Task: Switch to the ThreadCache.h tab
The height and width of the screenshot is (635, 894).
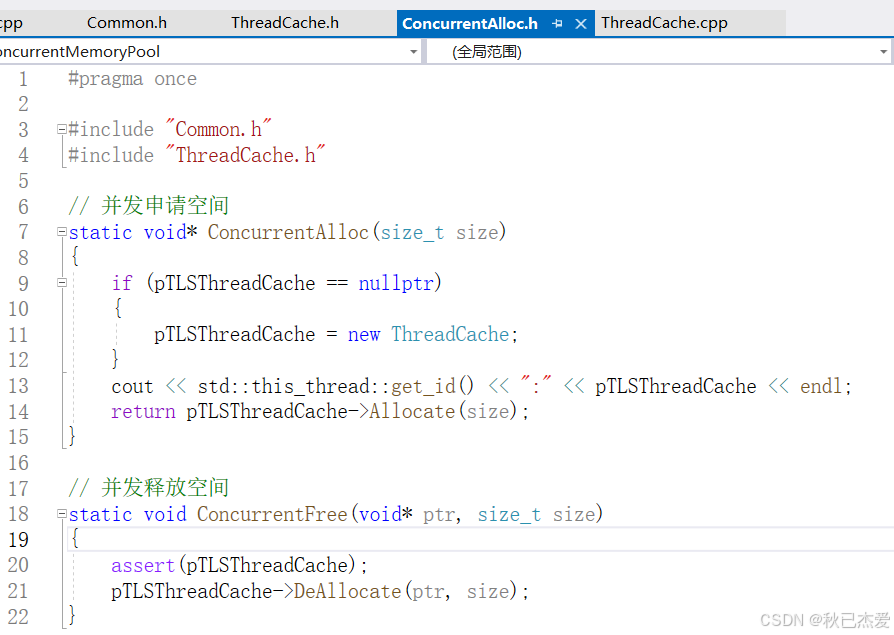Action: (x=283, y=22)
